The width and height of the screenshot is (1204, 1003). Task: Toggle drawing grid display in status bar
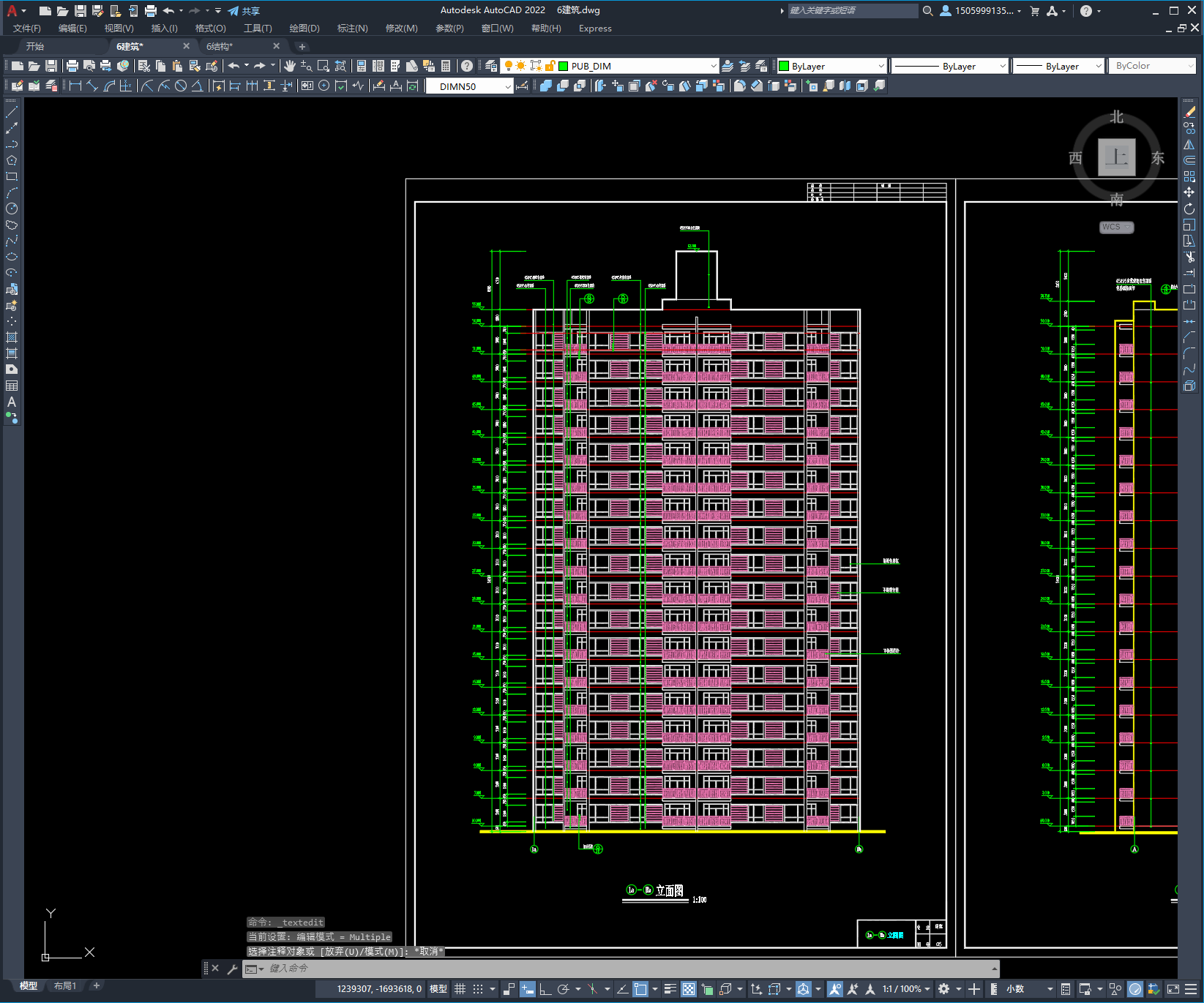460,989
